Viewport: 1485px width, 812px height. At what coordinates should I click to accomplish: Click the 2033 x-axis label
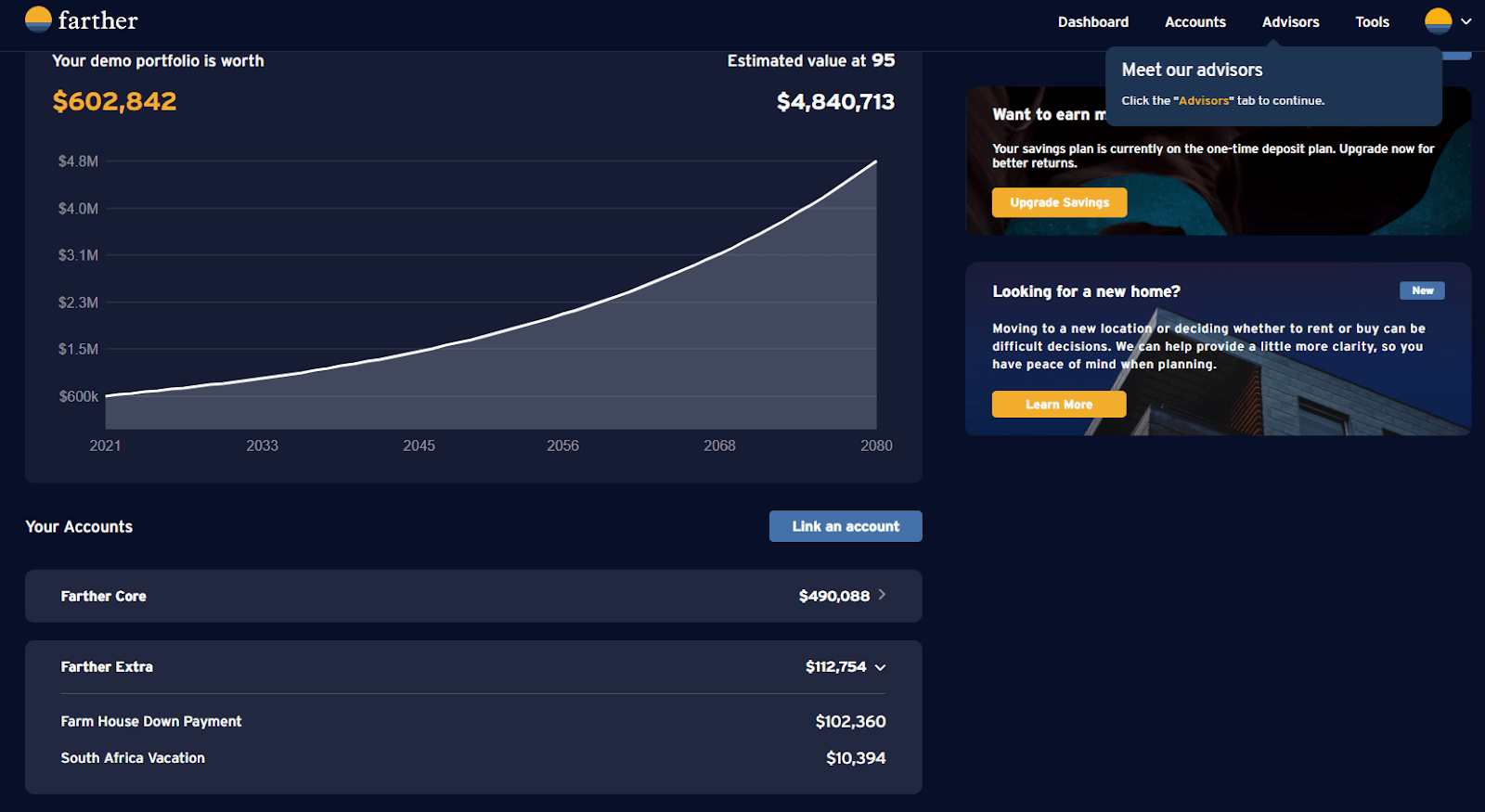(x=262, y=446)
